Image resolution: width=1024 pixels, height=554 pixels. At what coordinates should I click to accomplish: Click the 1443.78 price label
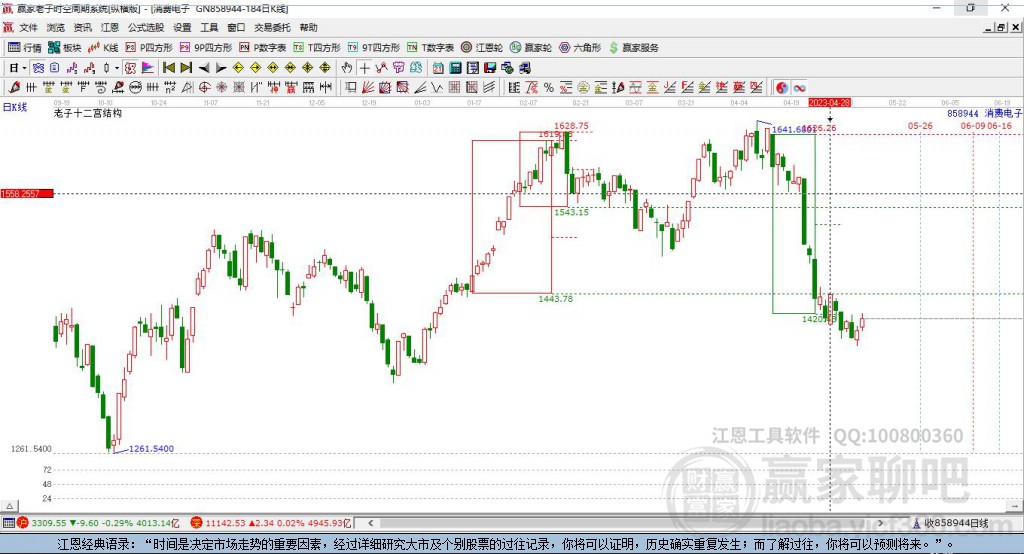coord(556,299)
